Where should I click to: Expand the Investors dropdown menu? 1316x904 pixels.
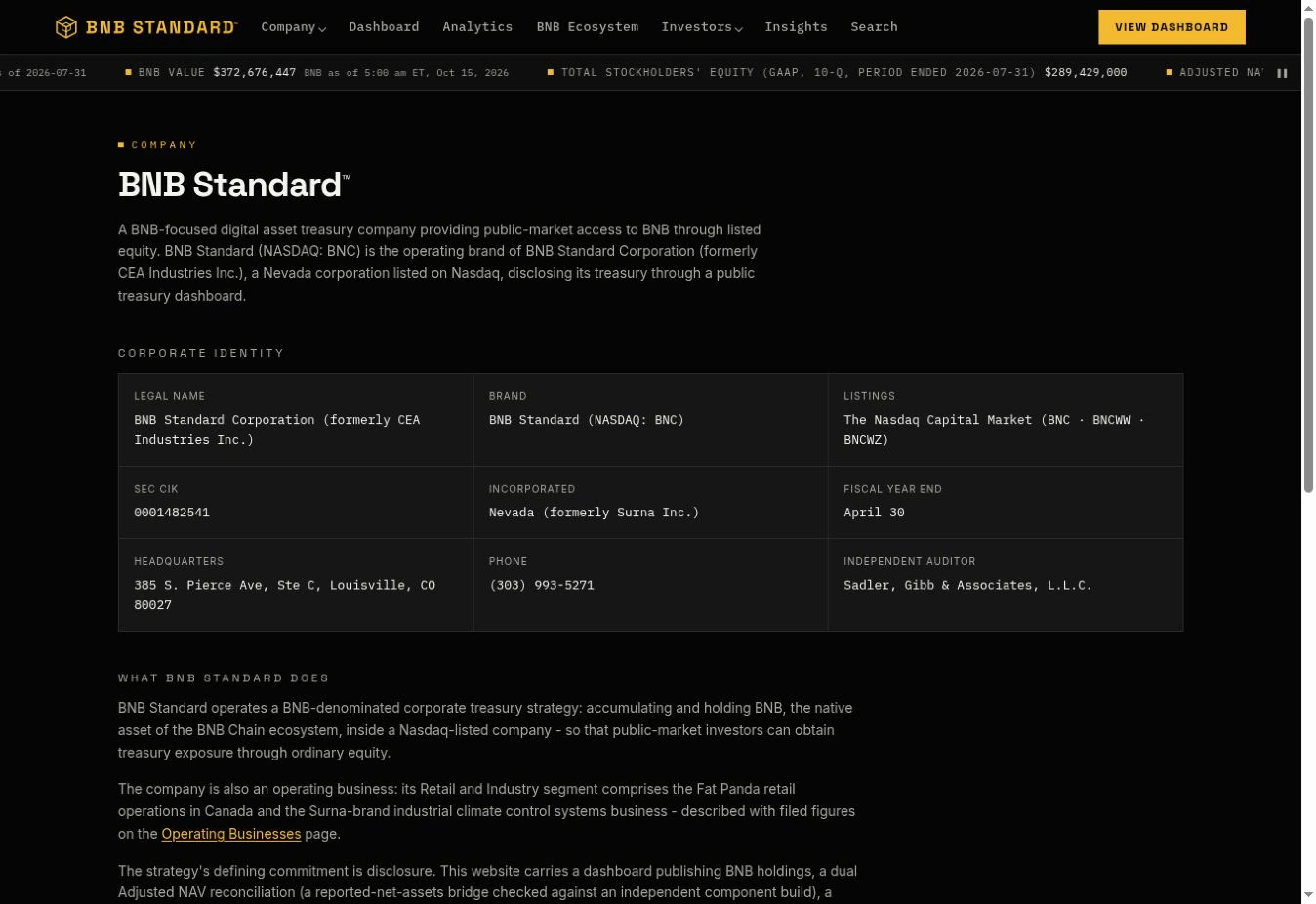pos(701,27)
